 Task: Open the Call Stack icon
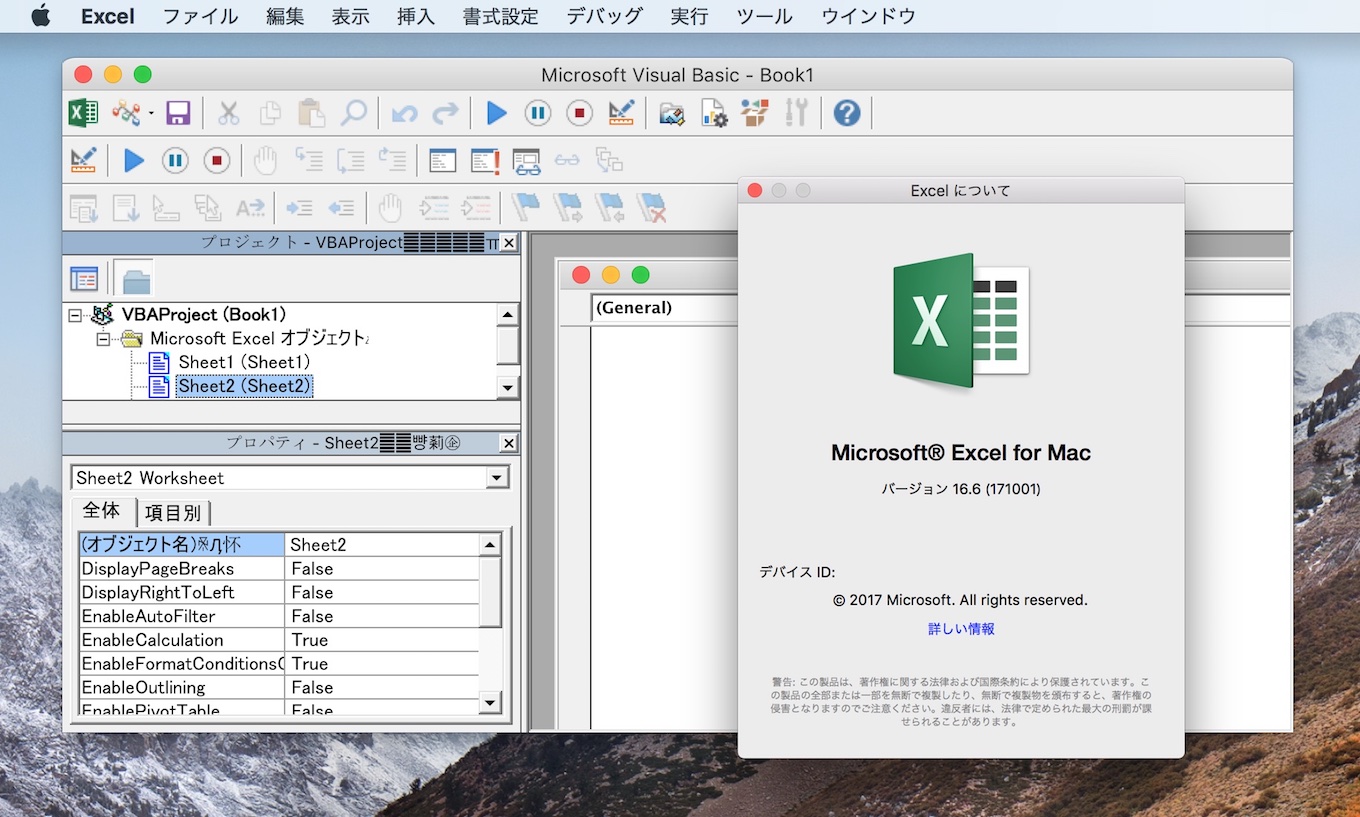pos(609,160)
